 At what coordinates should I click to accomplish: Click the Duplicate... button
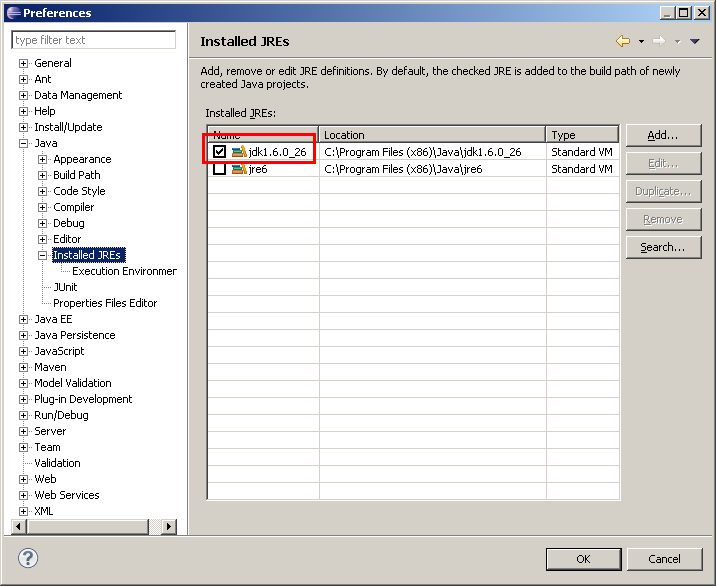point(663,191)
